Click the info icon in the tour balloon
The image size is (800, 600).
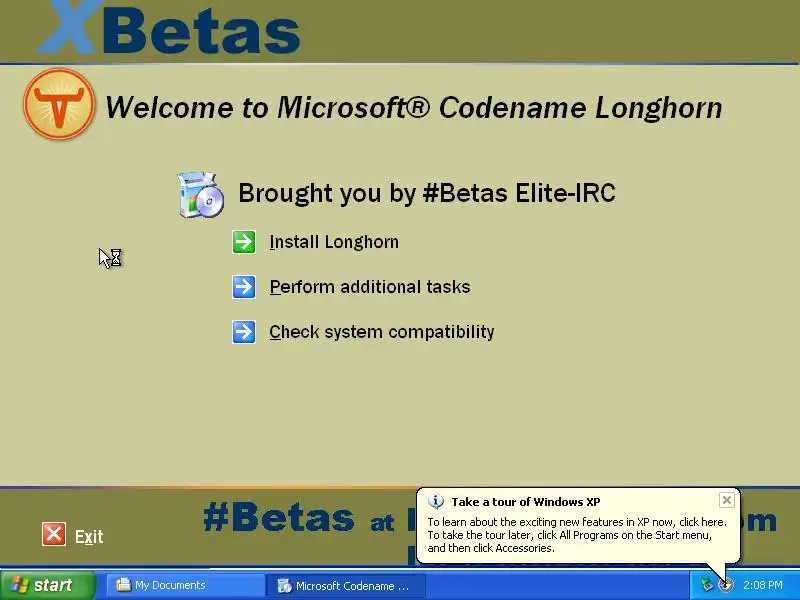436,502
